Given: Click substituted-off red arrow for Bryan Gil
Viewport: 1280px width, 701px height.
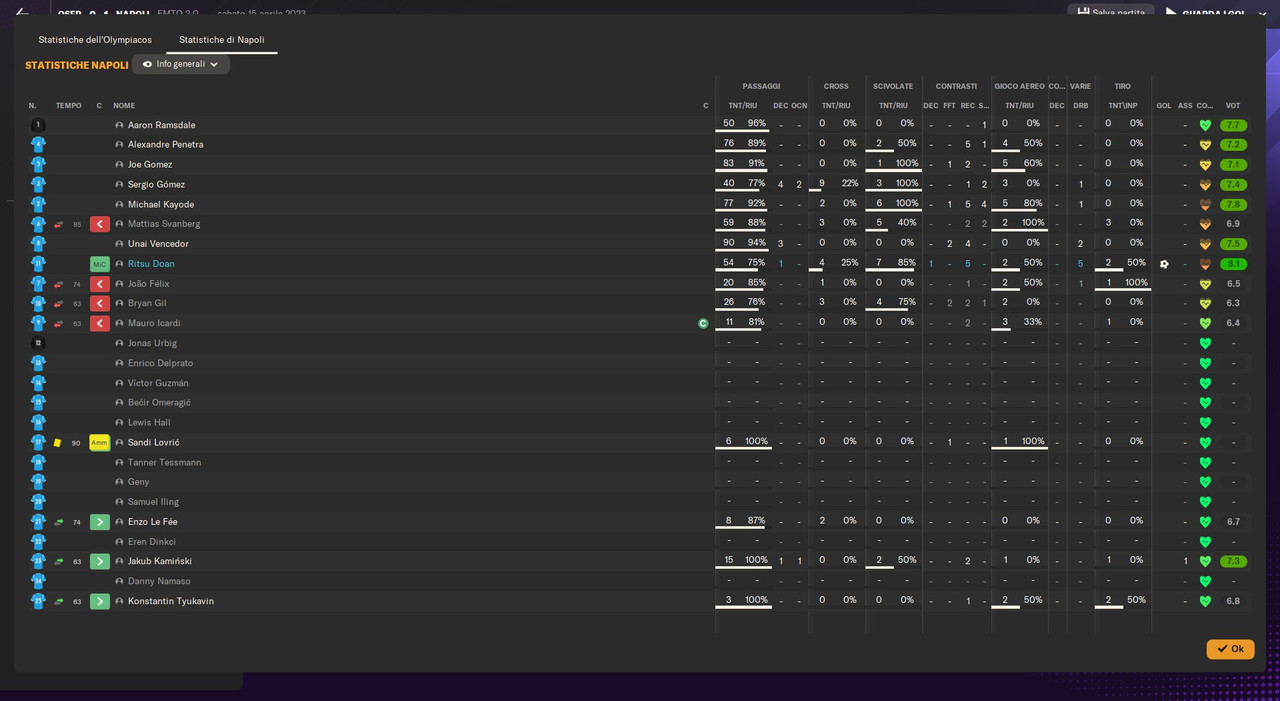Looking at the screenshot, I should point(99,303).
